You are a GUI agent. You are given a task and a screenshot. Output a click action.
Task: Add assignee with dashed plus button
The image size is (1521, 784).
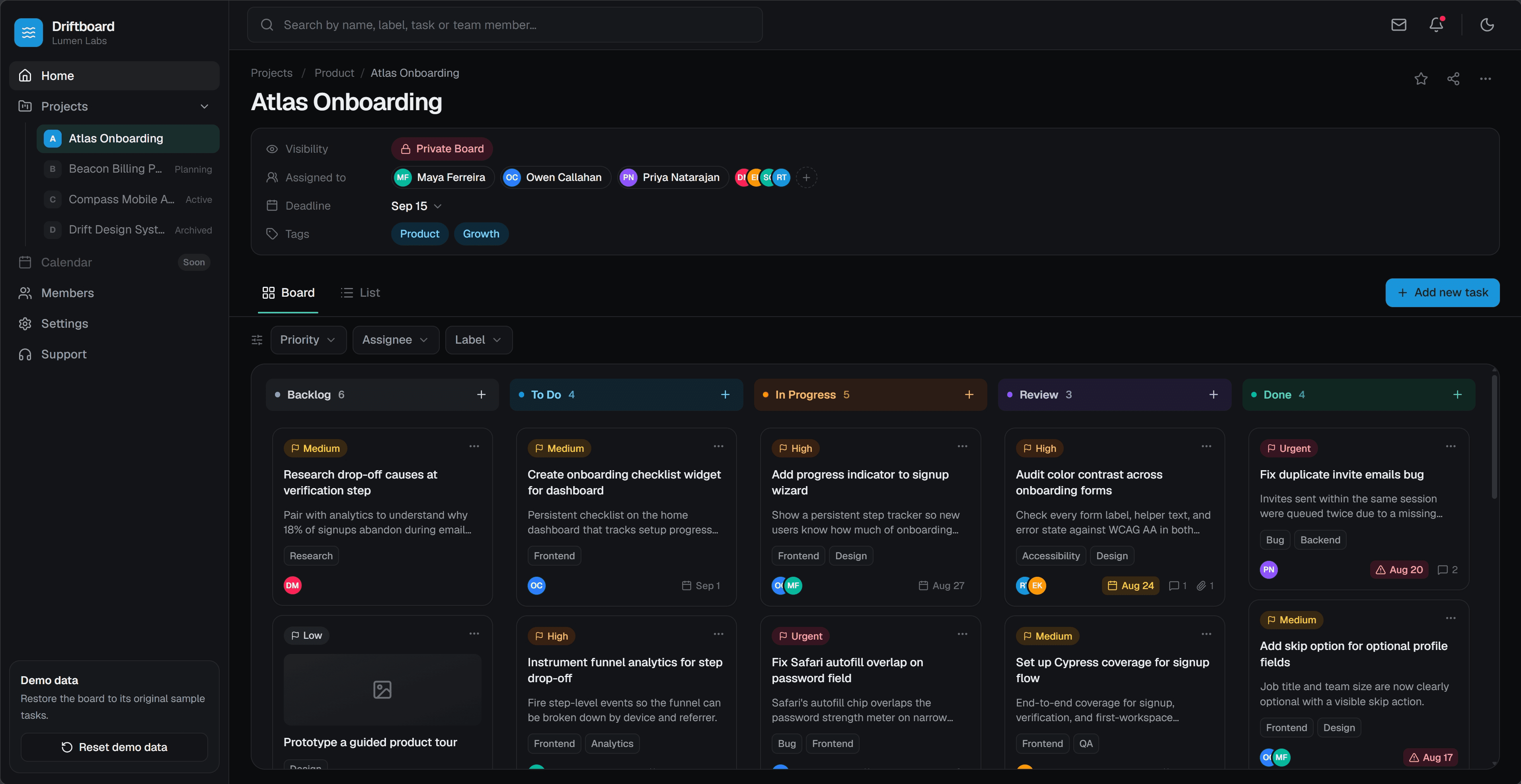pyautogui.click(x=806, y=177)
